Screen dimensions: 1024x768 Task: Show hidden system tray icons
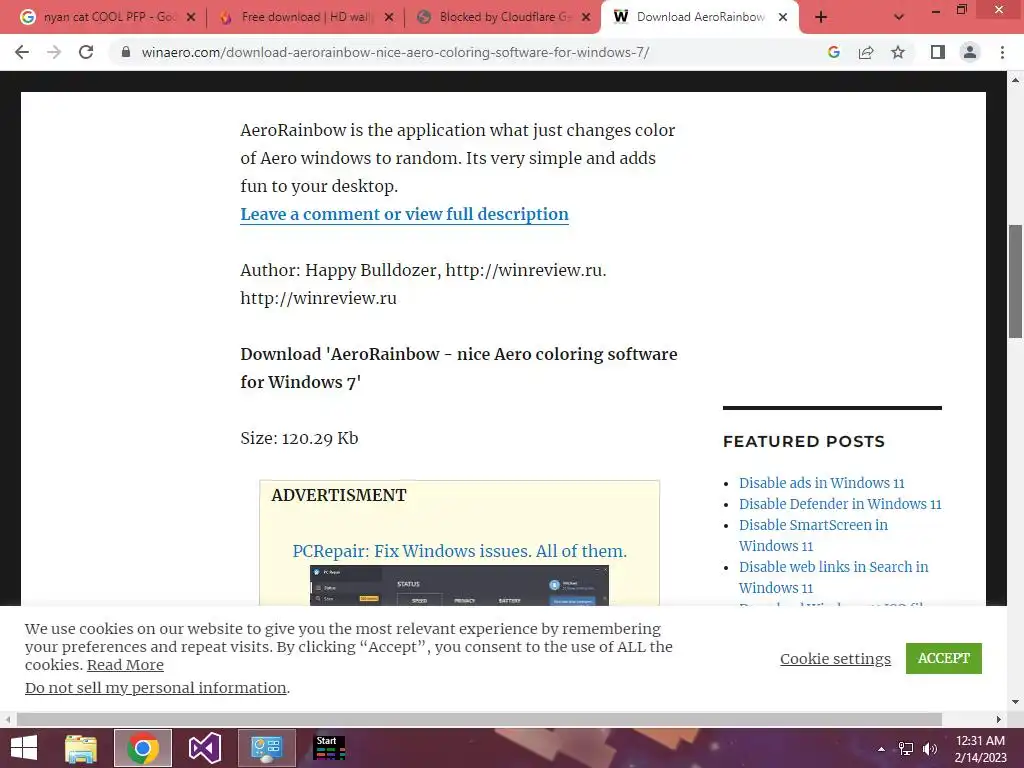point(881,749)
